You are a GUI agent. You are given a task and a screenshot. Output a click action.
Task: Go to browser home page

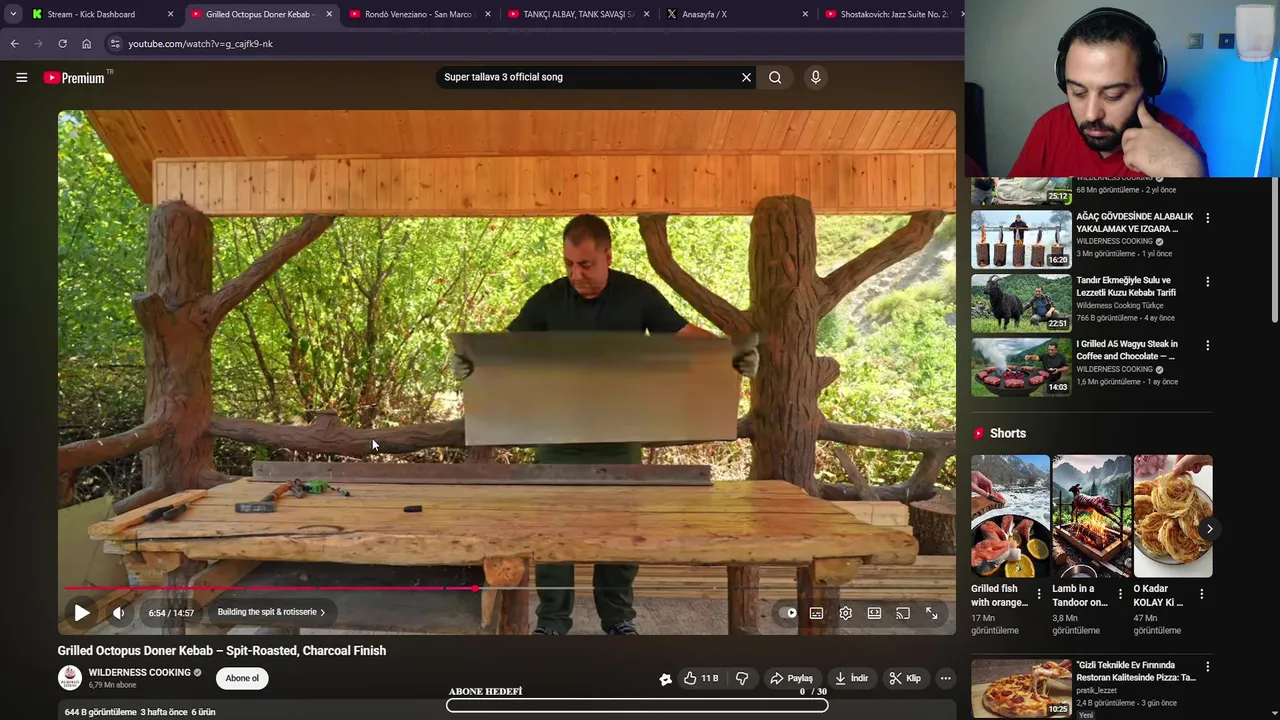(x=86, y=44)
